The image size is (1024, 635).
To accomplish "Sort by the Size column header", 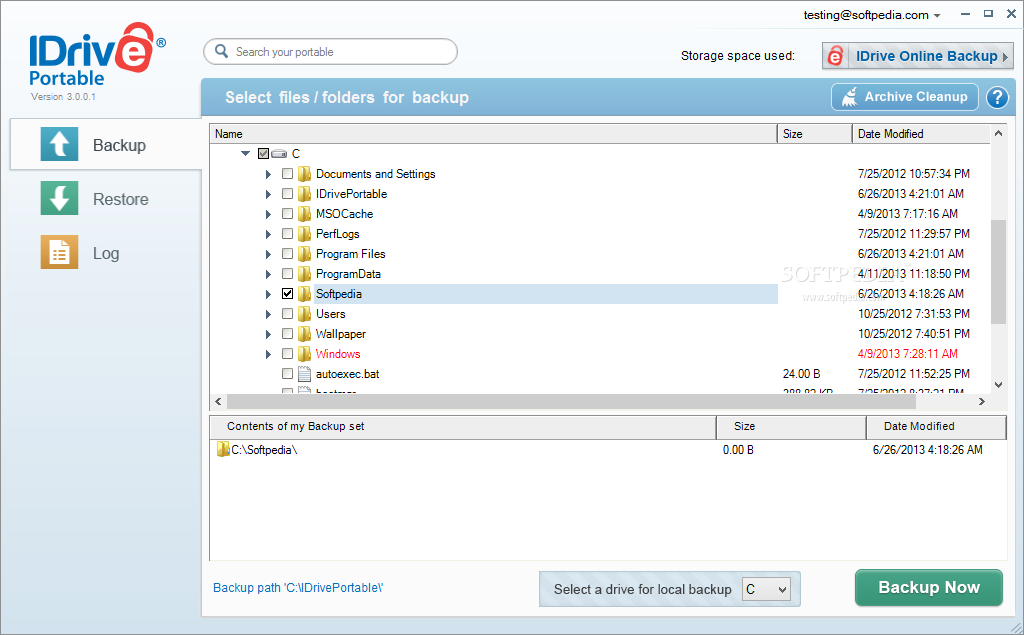I will click(814, 134).
